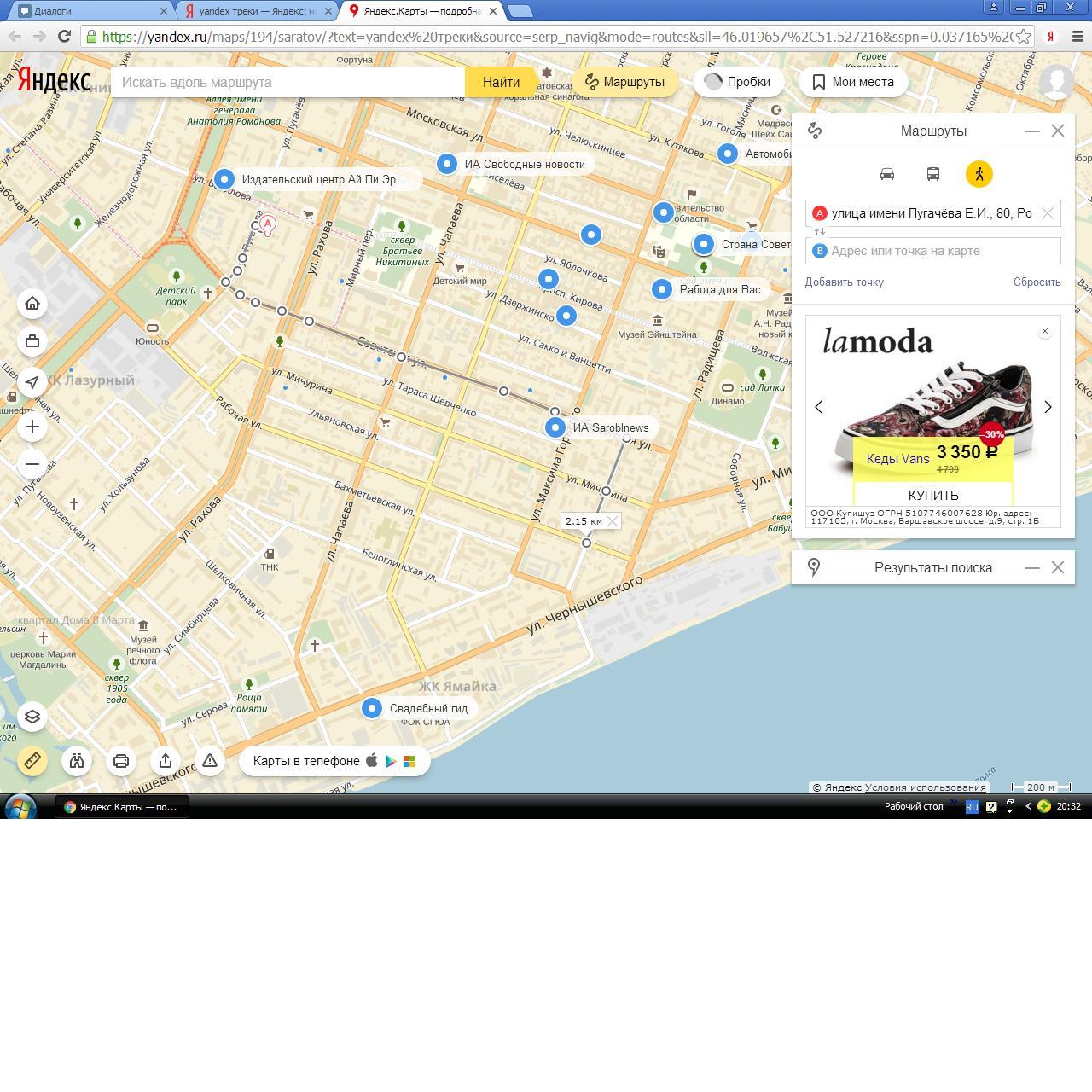
Task: Click the print map icon
Action: [121, 760]
